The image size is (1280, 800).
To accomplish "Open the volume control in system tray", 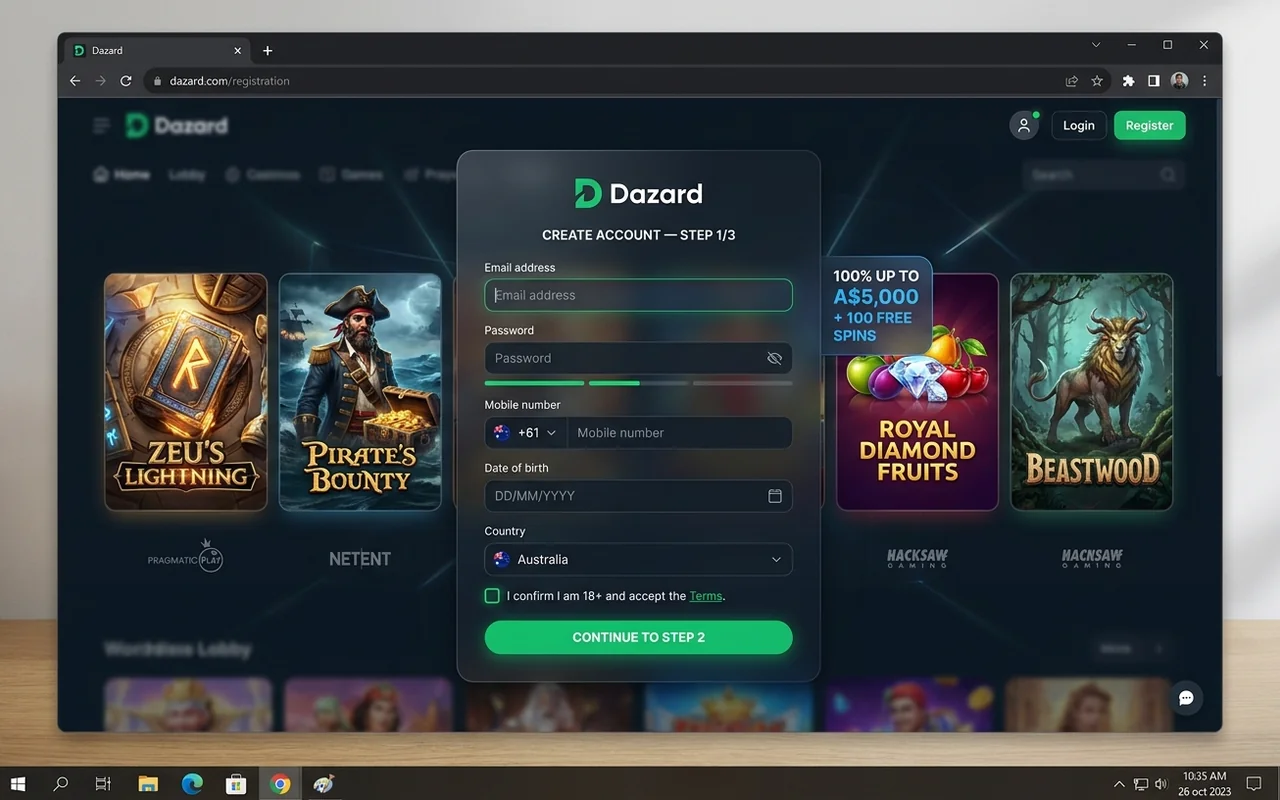I will [x=1161, y=784].
